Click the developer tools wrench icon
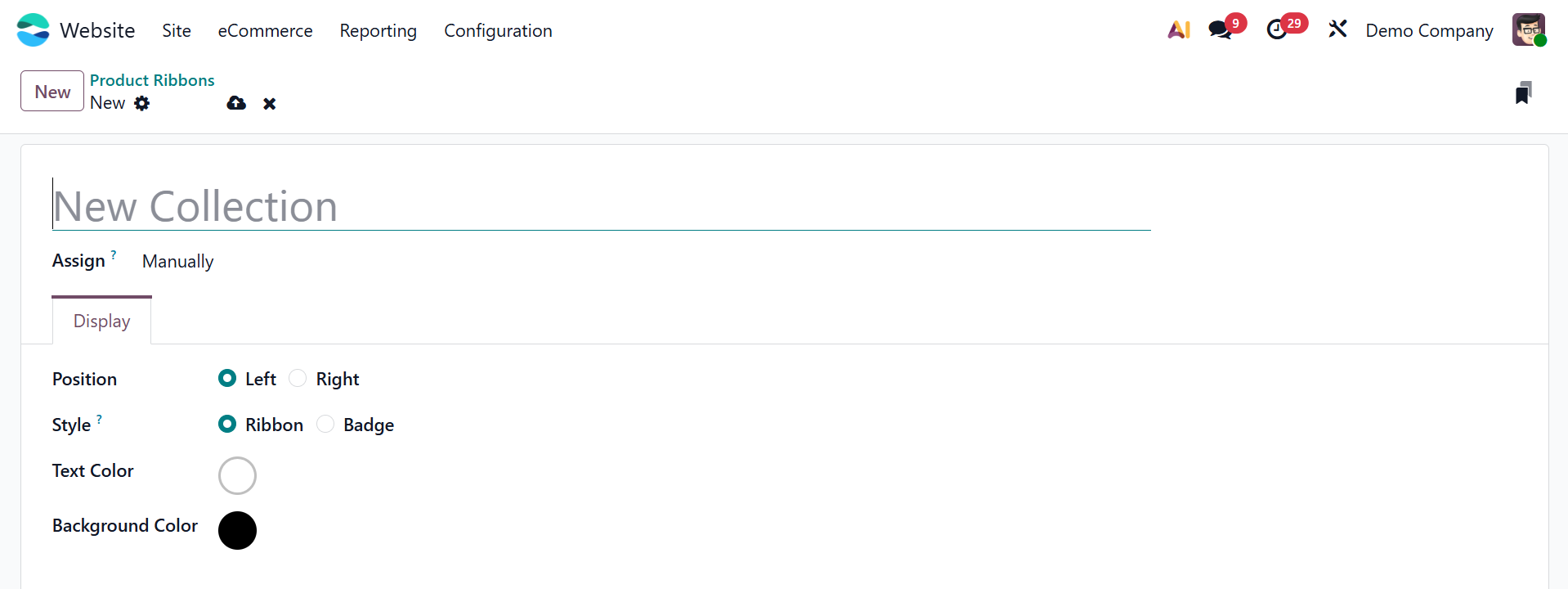Viewport: 1568px width, 589px height. (1337, 30)
